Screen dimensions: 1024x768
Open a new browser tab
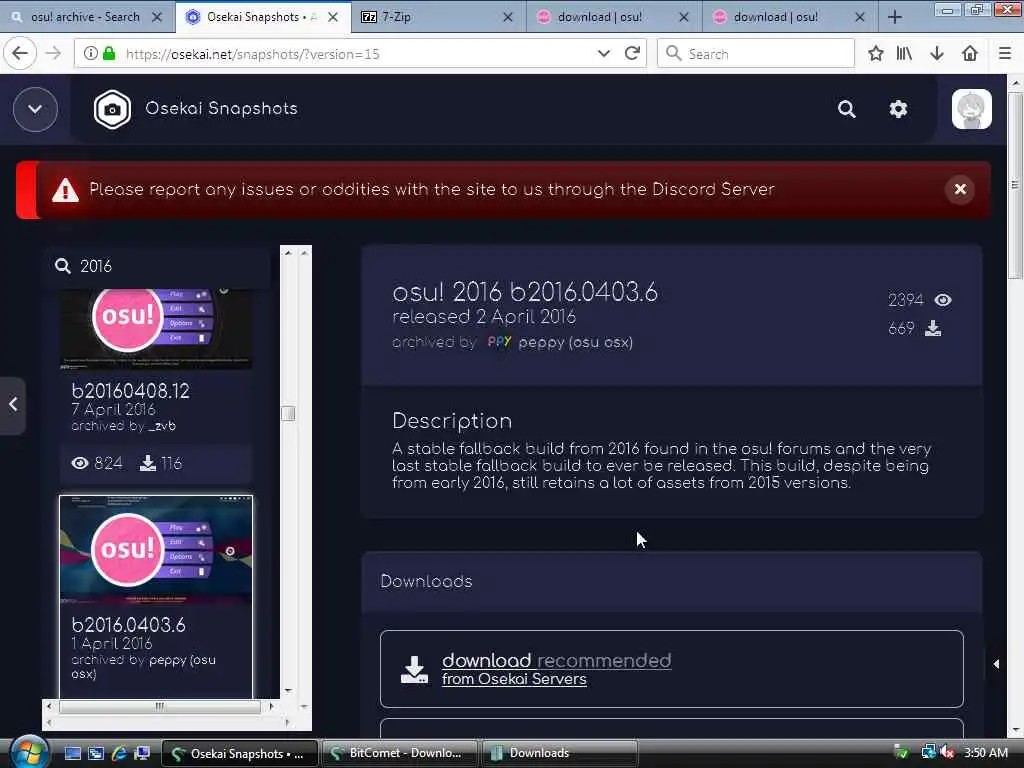coord(895,17)
